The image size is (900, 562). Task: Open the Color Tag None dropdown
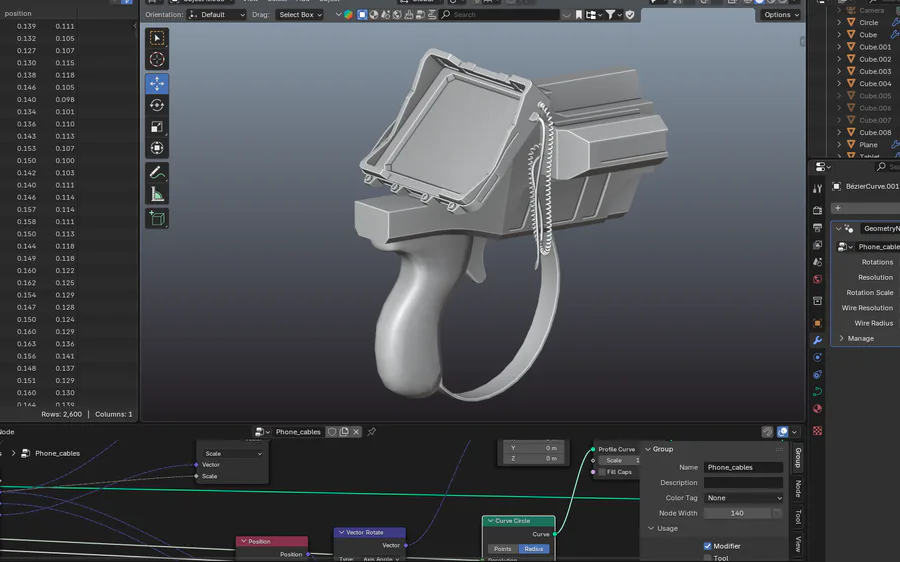743,498
